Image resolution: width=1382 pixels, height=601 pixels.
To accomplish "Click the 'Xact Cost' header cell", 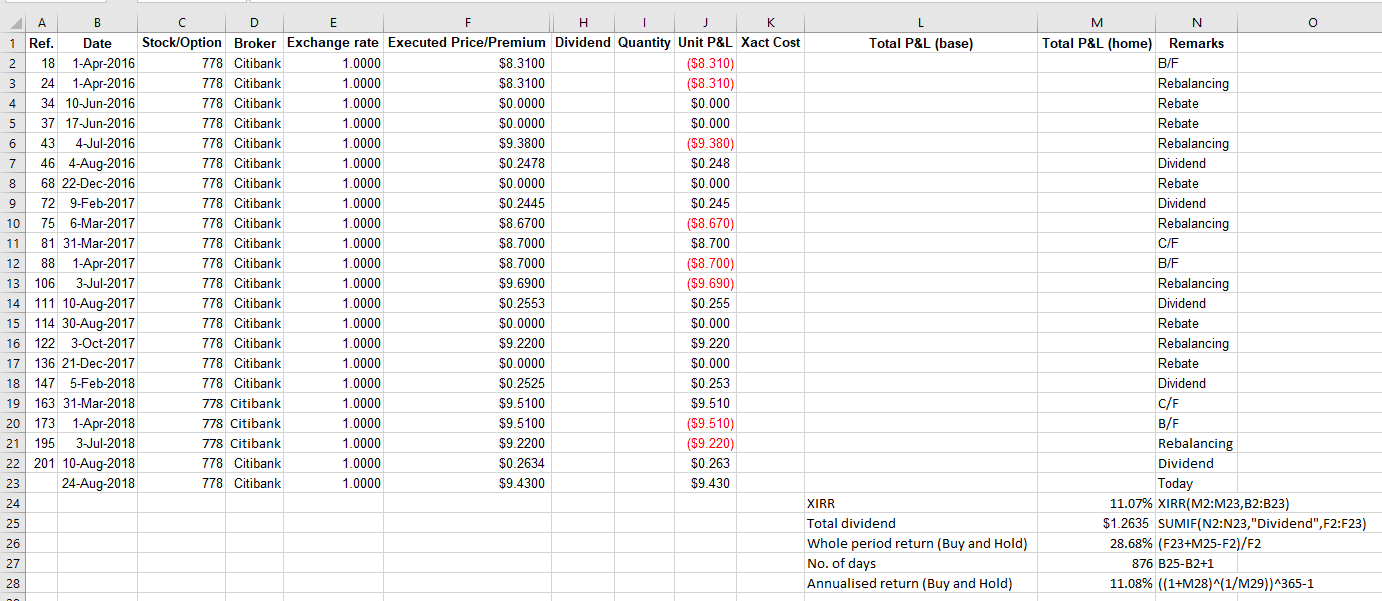I will [x=770, y=43].
